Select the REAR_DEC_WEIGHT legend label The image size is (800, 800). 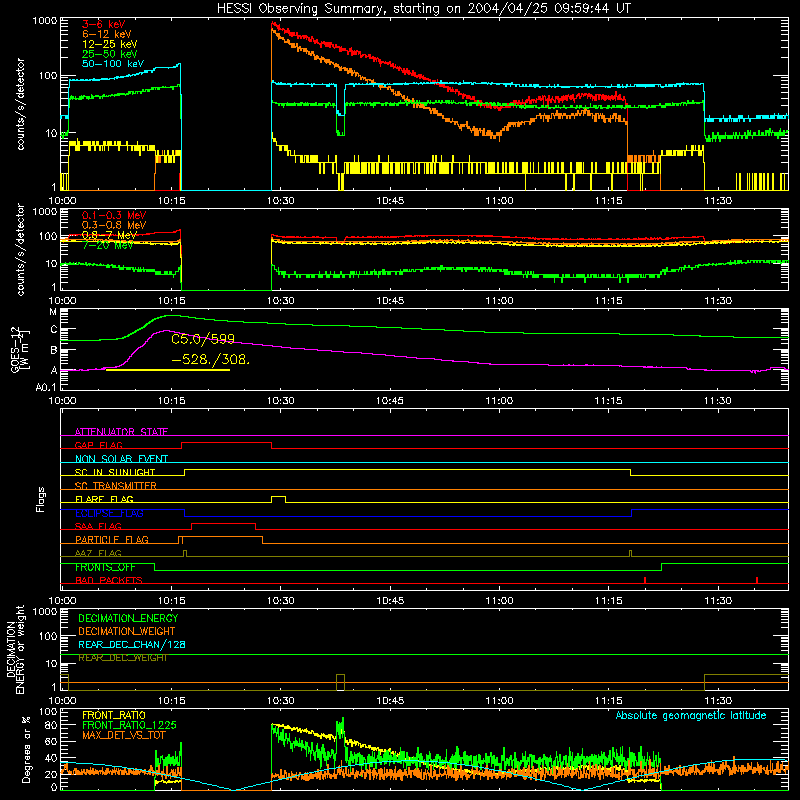122,658
